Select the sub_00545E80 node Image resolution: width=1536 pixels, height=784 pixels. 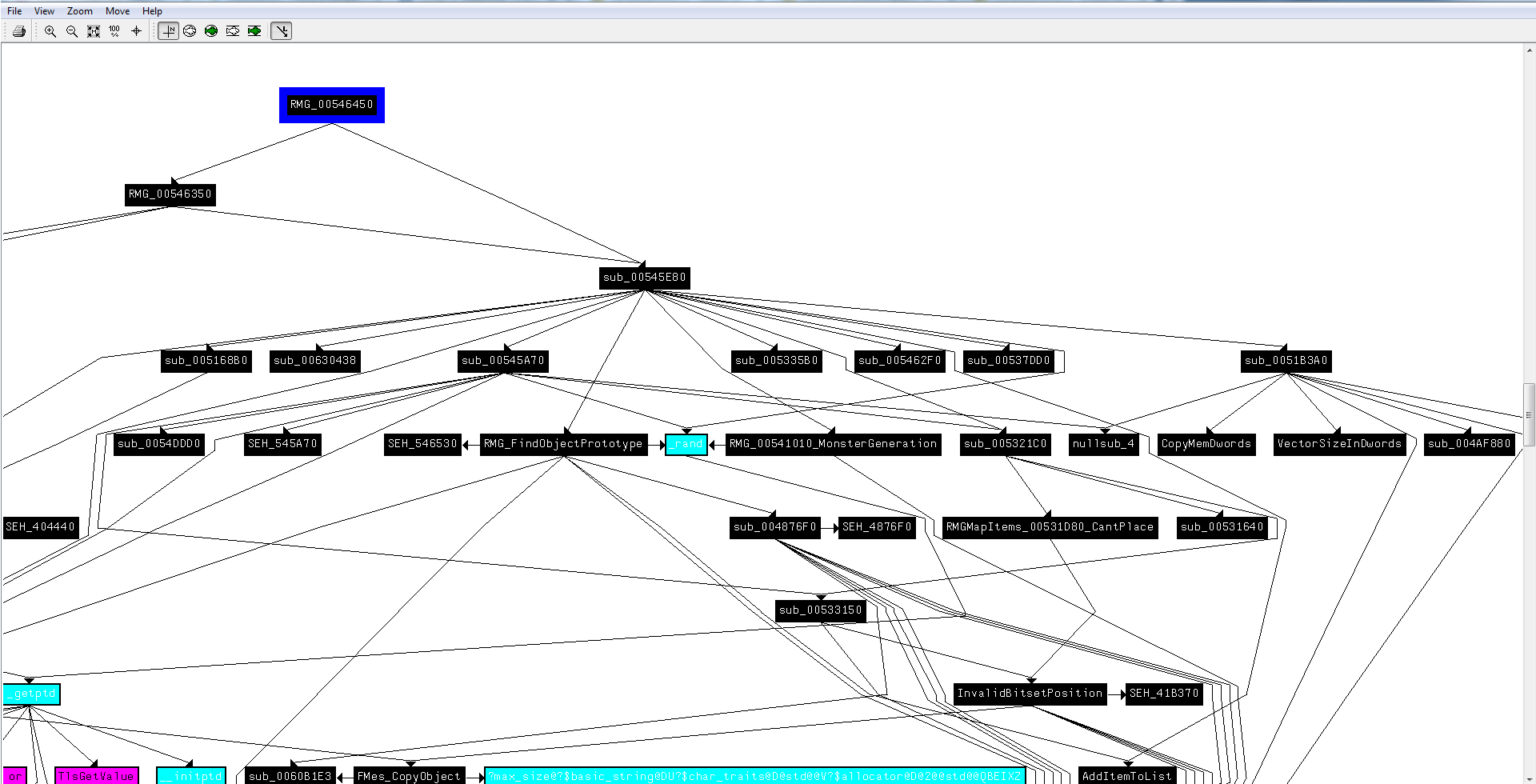pyautogui.click(x=645, y=278)
